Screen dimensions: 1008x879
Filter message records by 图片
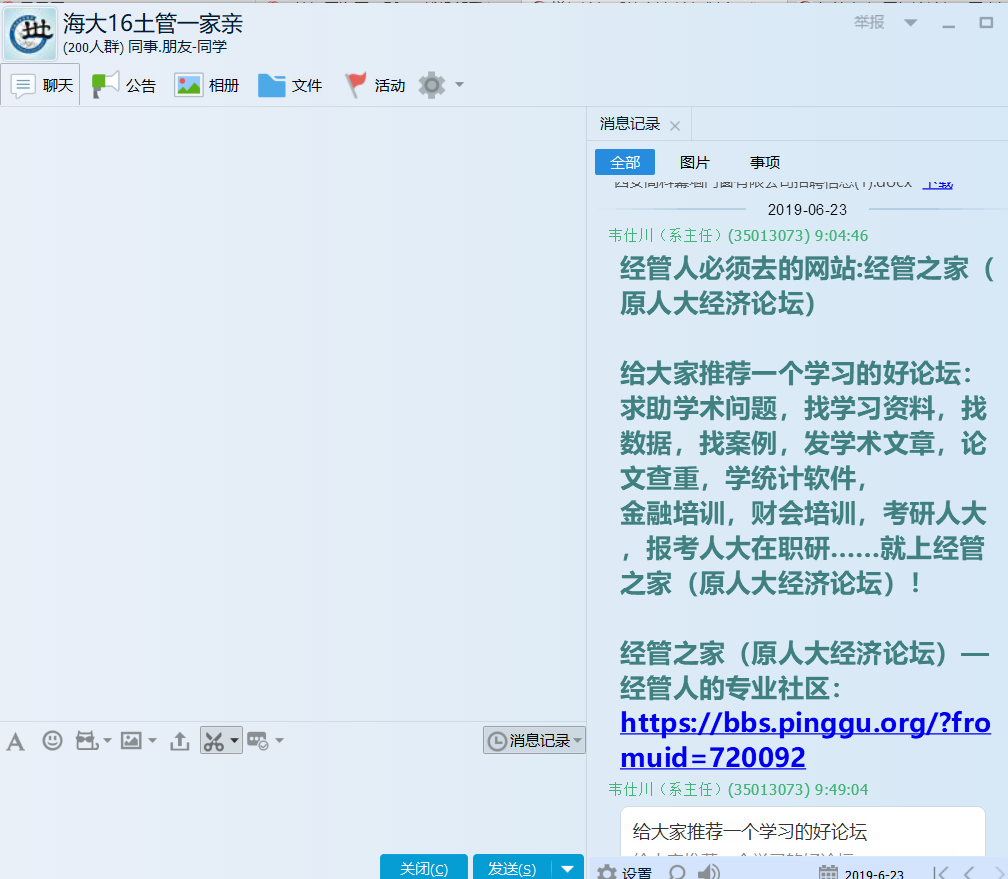coord(695,162)
